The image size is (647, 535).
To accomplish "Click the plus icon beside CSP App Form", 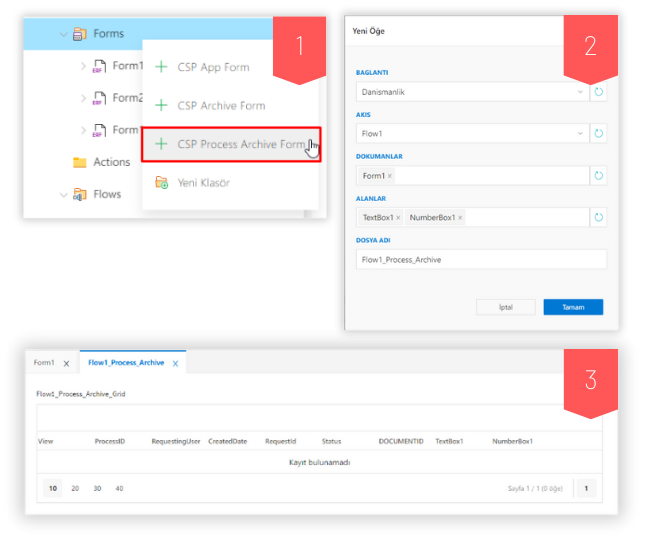I will click(161, 67).
